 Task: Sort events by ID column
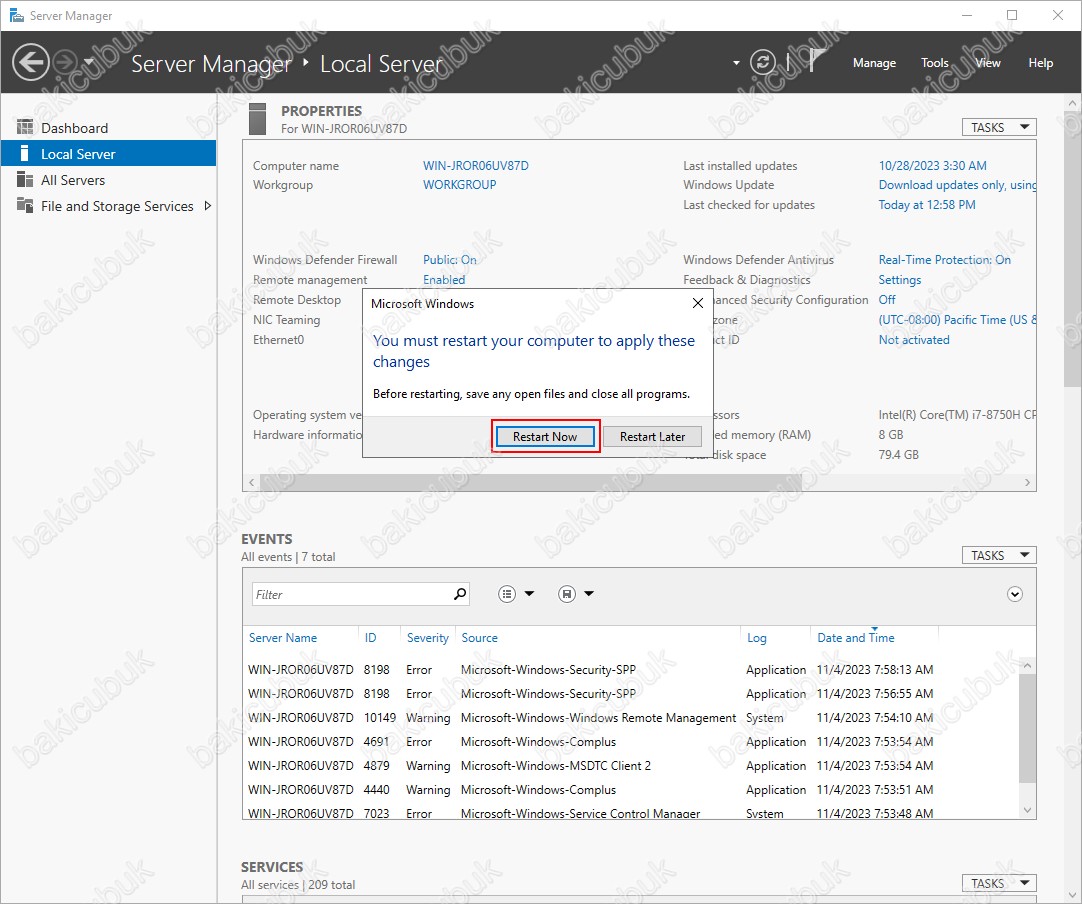pos(371,638)
